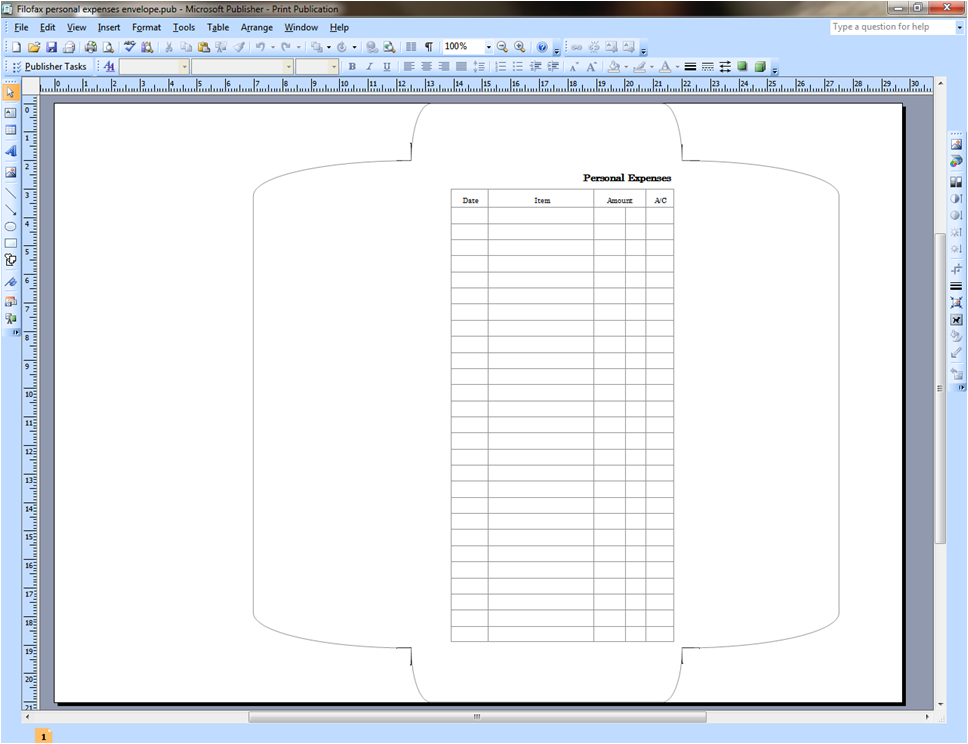Viewport: 968px width, 744px height.
Task: Choose the Text Box tool
Action: (x=10, y=113)
